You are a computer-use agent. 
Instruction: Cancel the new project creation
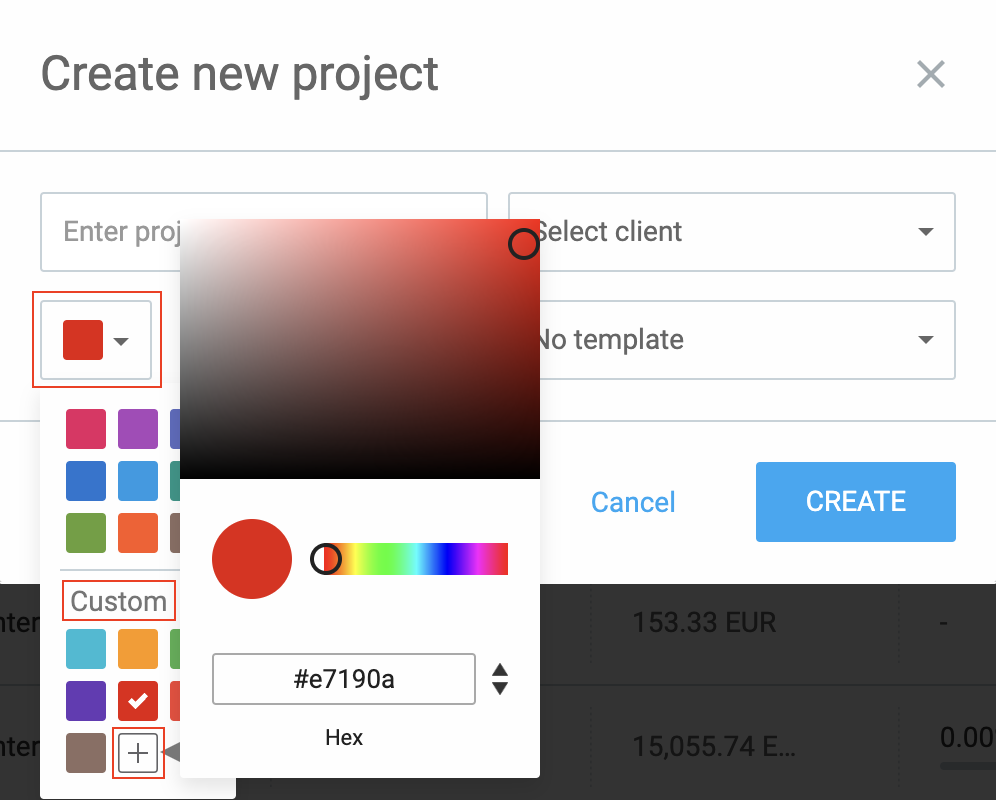tap(633, 502)
